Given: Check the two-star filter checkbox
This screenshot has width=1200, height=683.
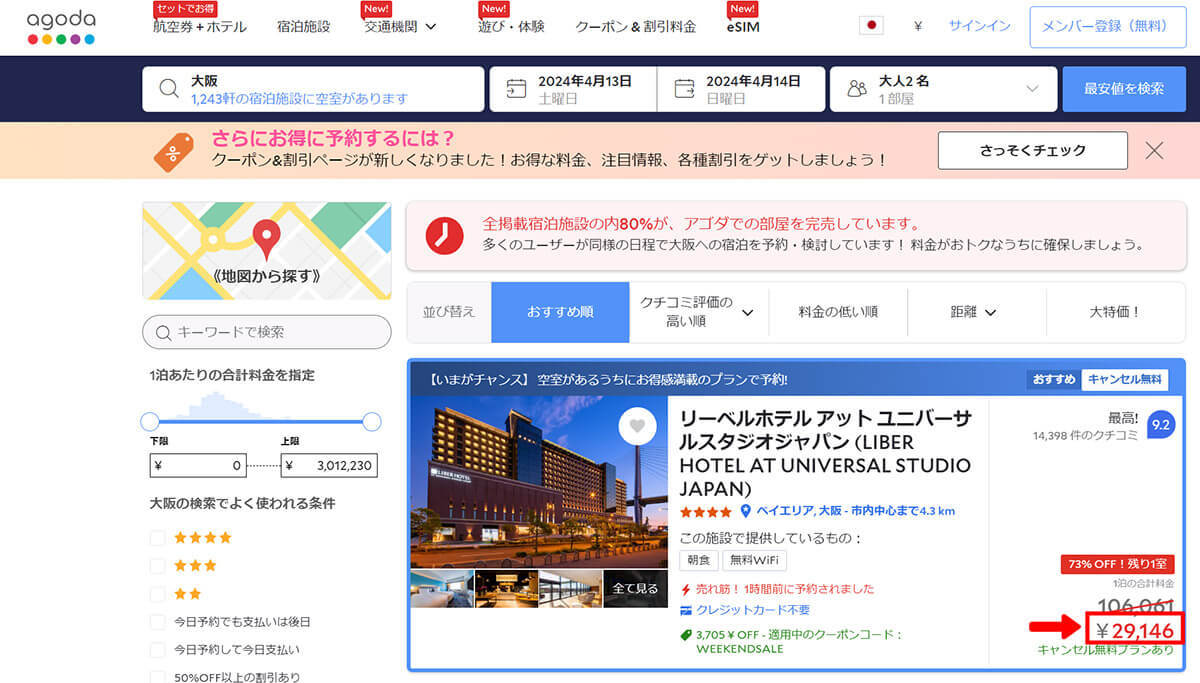Looking at the screenshot, I should tap(157, 594).
